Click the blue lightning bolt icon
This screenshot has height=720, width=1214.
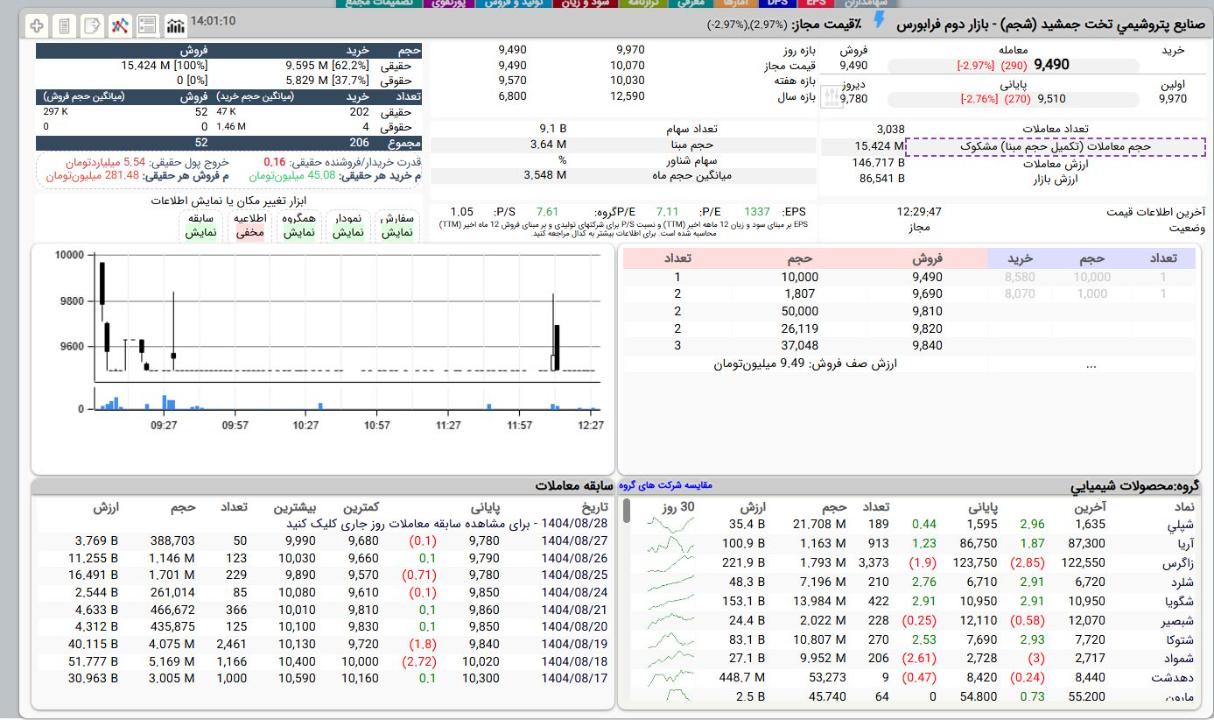click(x=877, y=22)
